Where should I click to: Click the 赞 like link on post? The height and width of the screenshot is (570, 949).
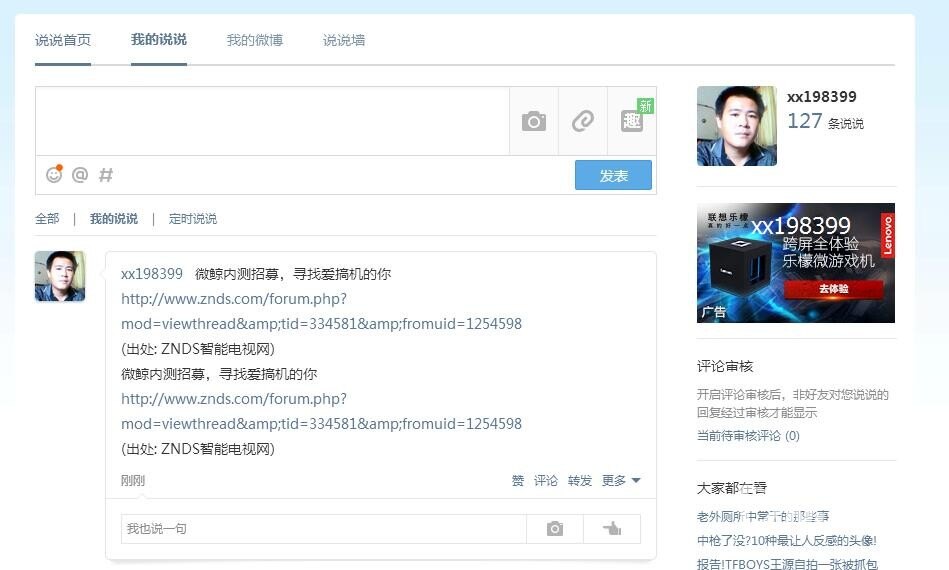[x=517, y=480]
